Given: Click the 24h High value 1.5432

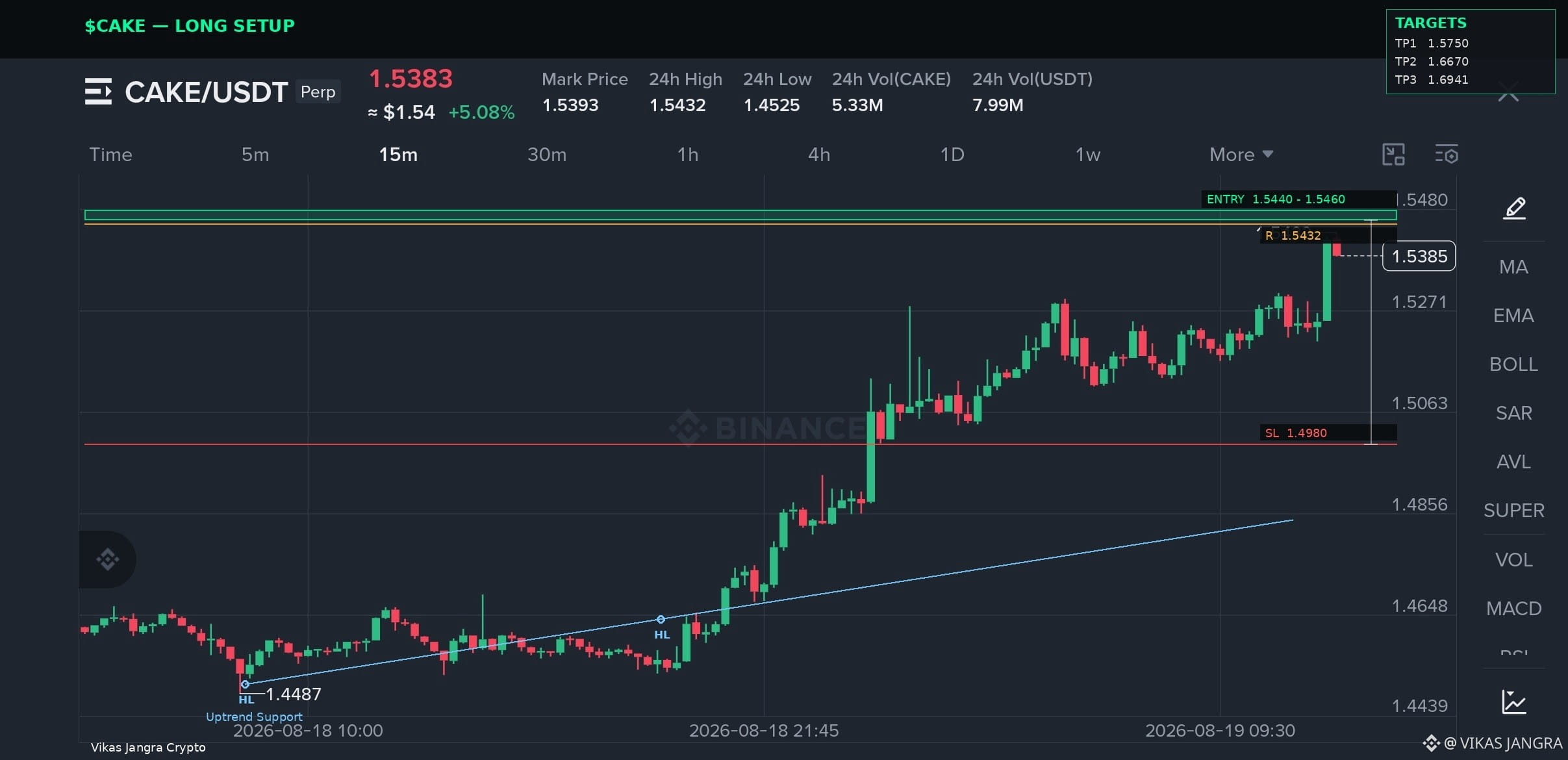Looking at the screenshot, I should pos(677,105).
